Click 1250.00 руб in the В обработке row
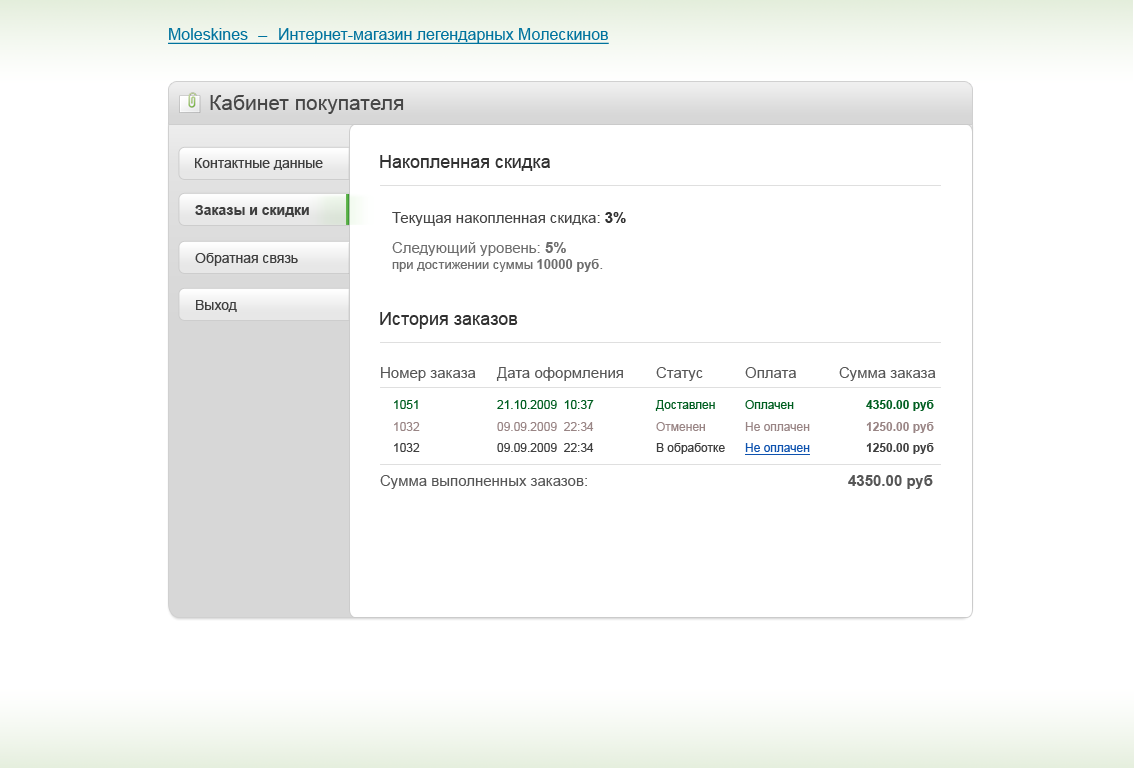The image size is (1134, 768). (900, 448)
